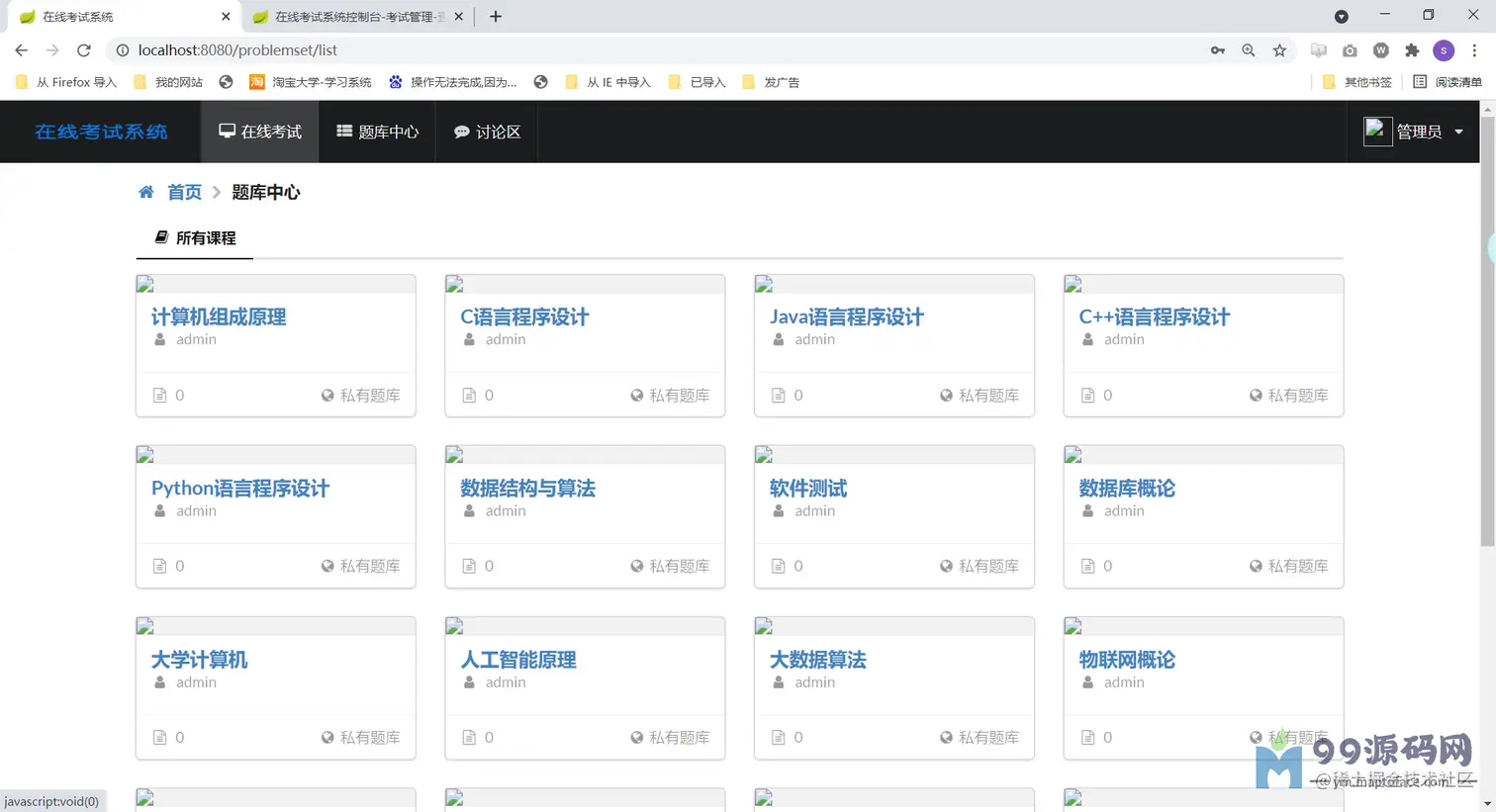Open the browser zoom magnifier icon
Image resolution: width=1496 pixels, height=812 pixels.
[x=1249, y=49]
